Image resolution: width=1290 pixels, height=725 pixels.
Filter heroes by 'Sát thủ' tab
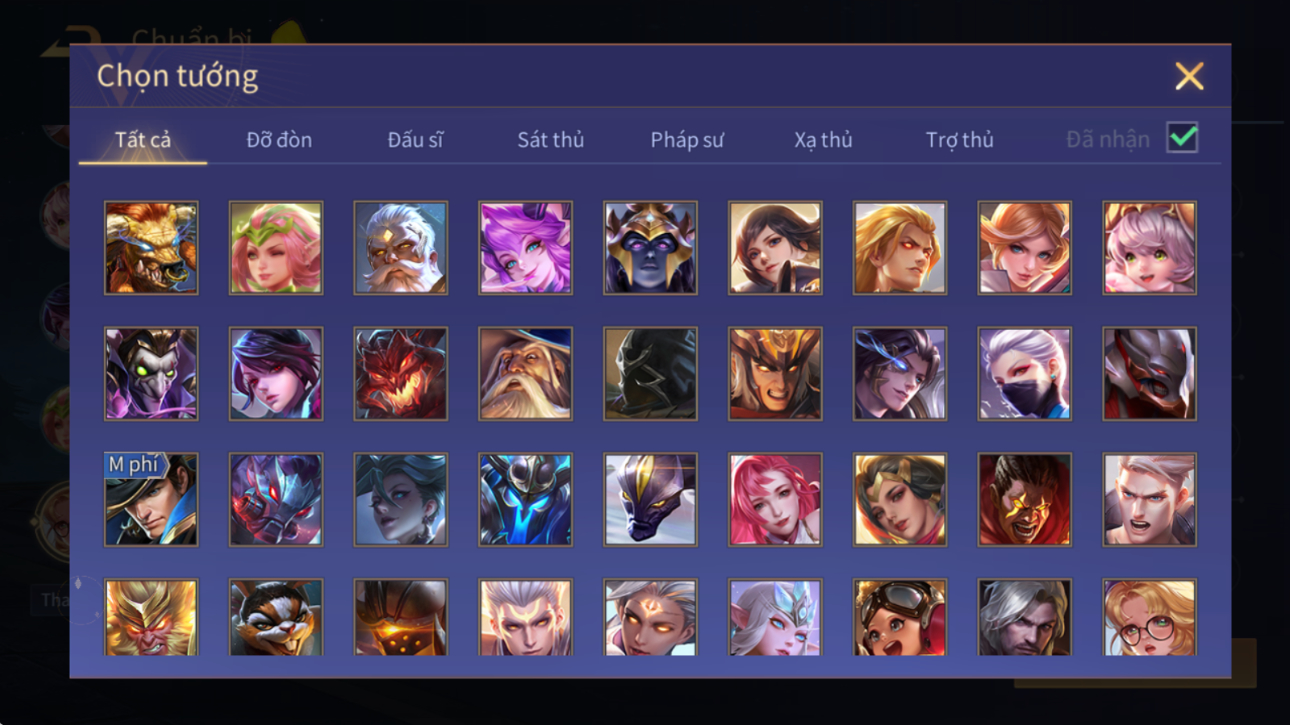click(x=550, y=140)
